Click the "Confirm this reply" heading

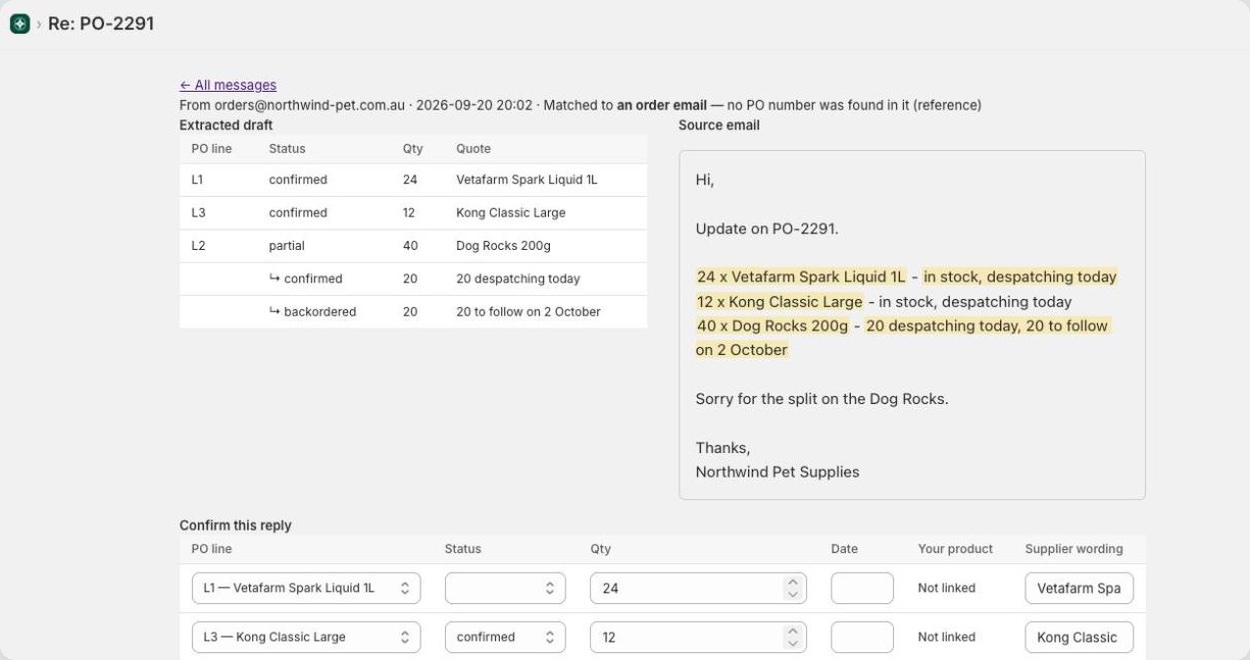click(236, 525)
